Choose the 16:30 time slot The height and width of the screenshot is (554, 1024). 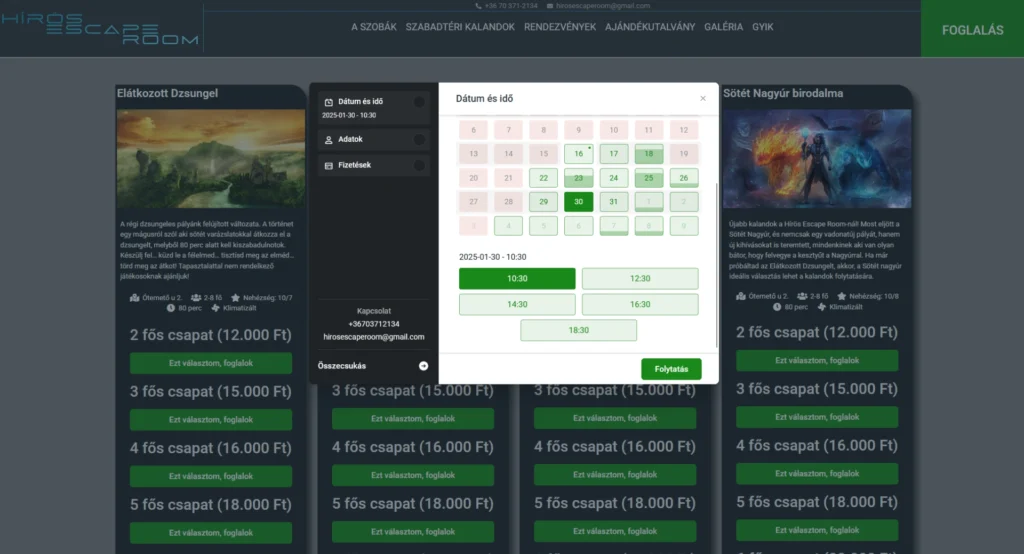coord(640,304)
